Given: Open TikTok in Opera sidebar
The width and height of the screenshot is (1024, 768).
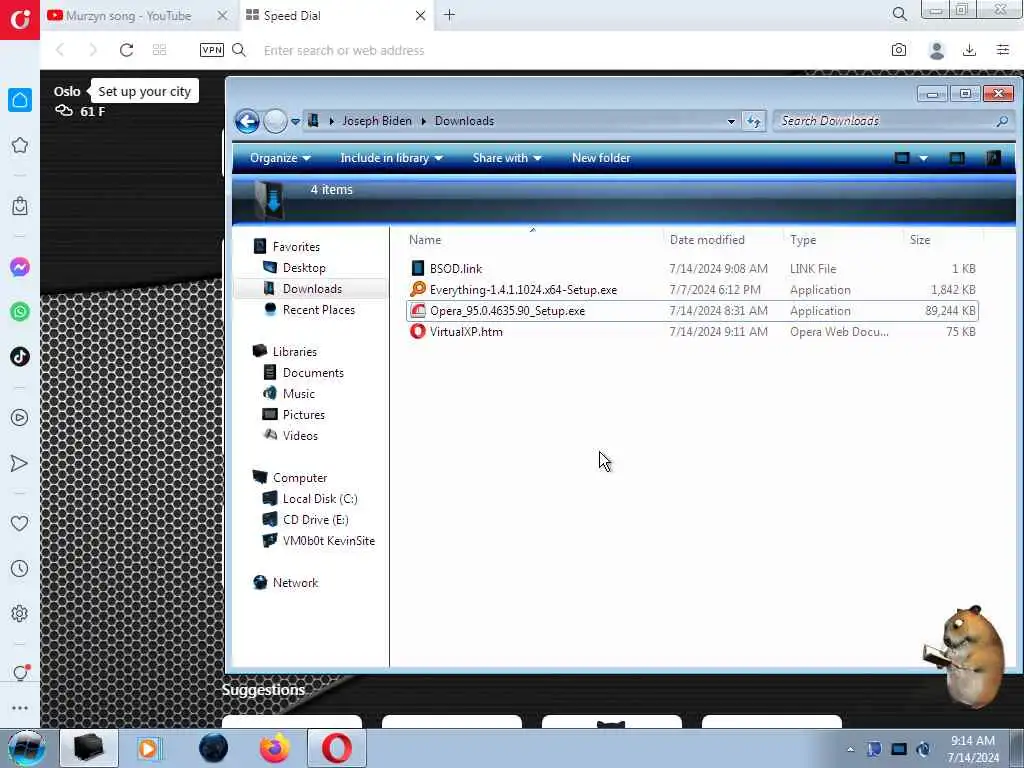Looking at the screenshot, I should pyautogui.click(x=20, y=357).
